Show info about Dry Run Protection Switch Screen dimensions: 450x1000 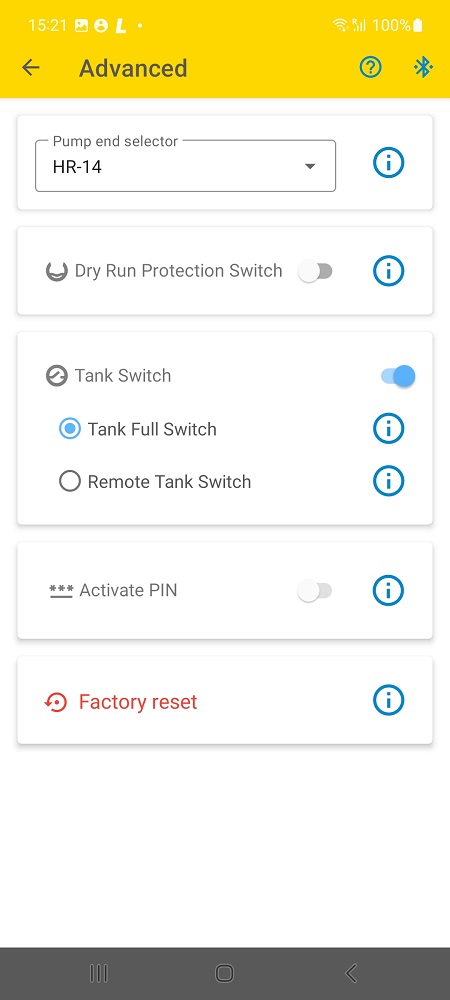click(x=388, y=271)
